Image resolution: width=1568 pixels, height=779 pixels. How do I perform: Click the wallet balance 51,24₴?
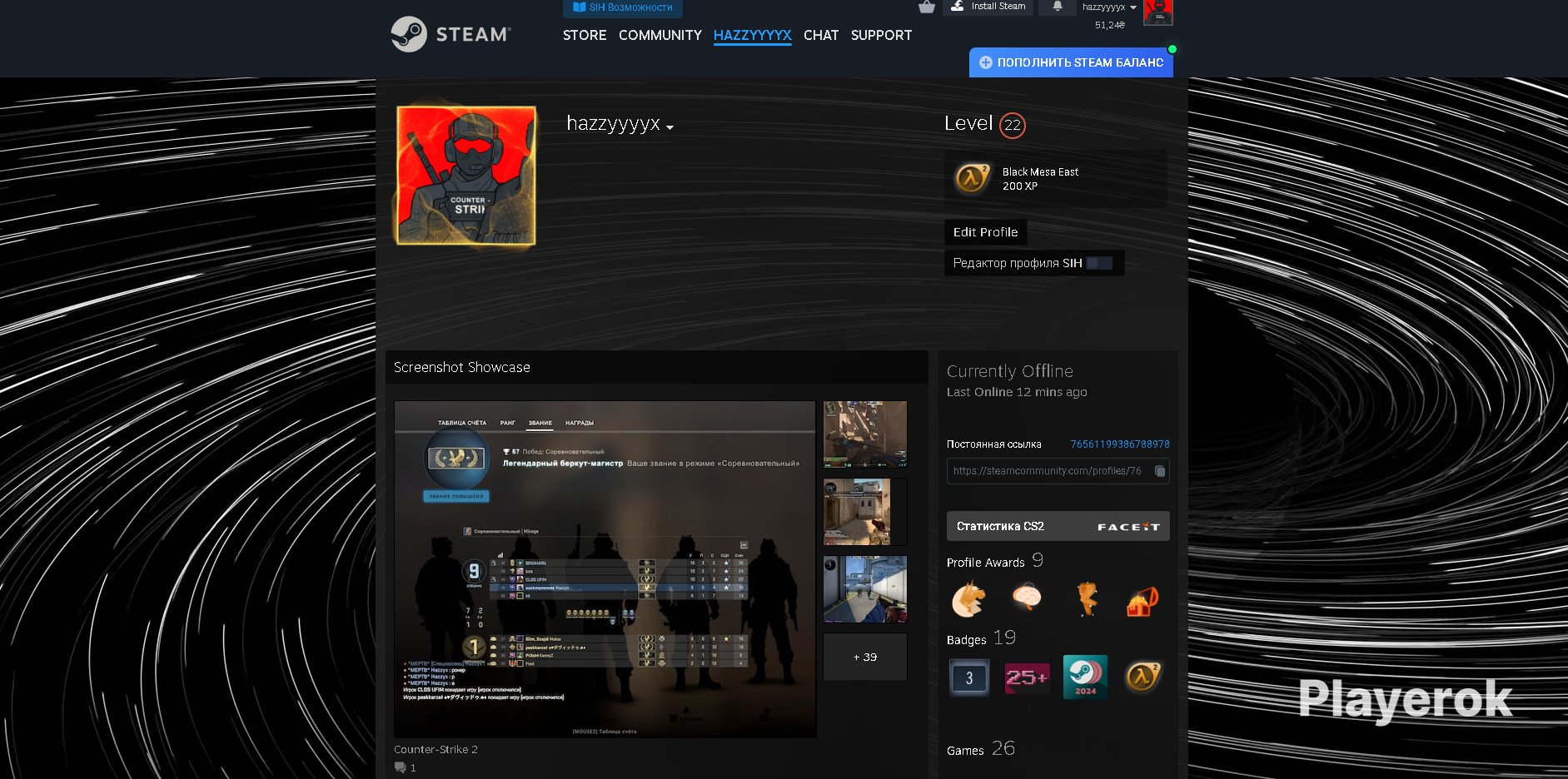tap(1110, 25)
